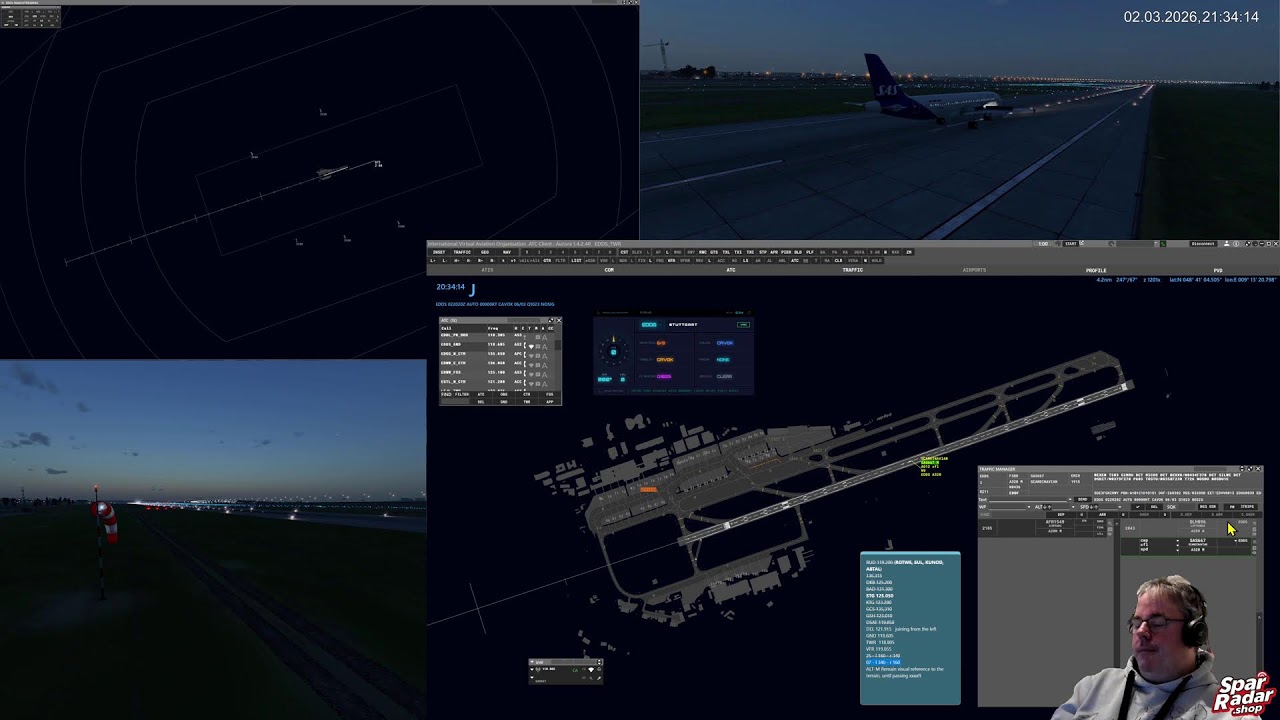
Task: Click the SQK squawk button
Action: [x=1171, y=507]
